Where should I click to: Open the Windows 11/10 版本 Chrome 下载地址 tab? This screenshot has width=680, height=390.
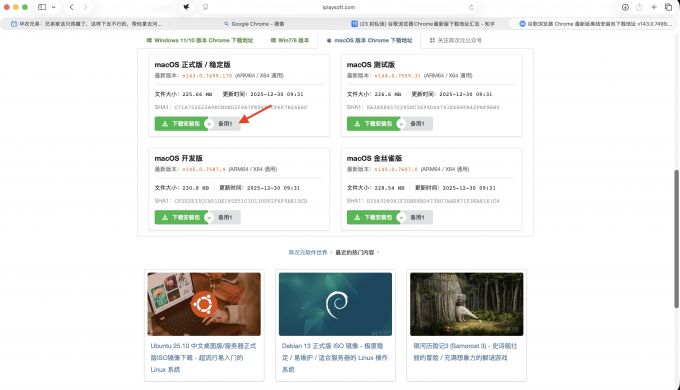tap(199, 40)
